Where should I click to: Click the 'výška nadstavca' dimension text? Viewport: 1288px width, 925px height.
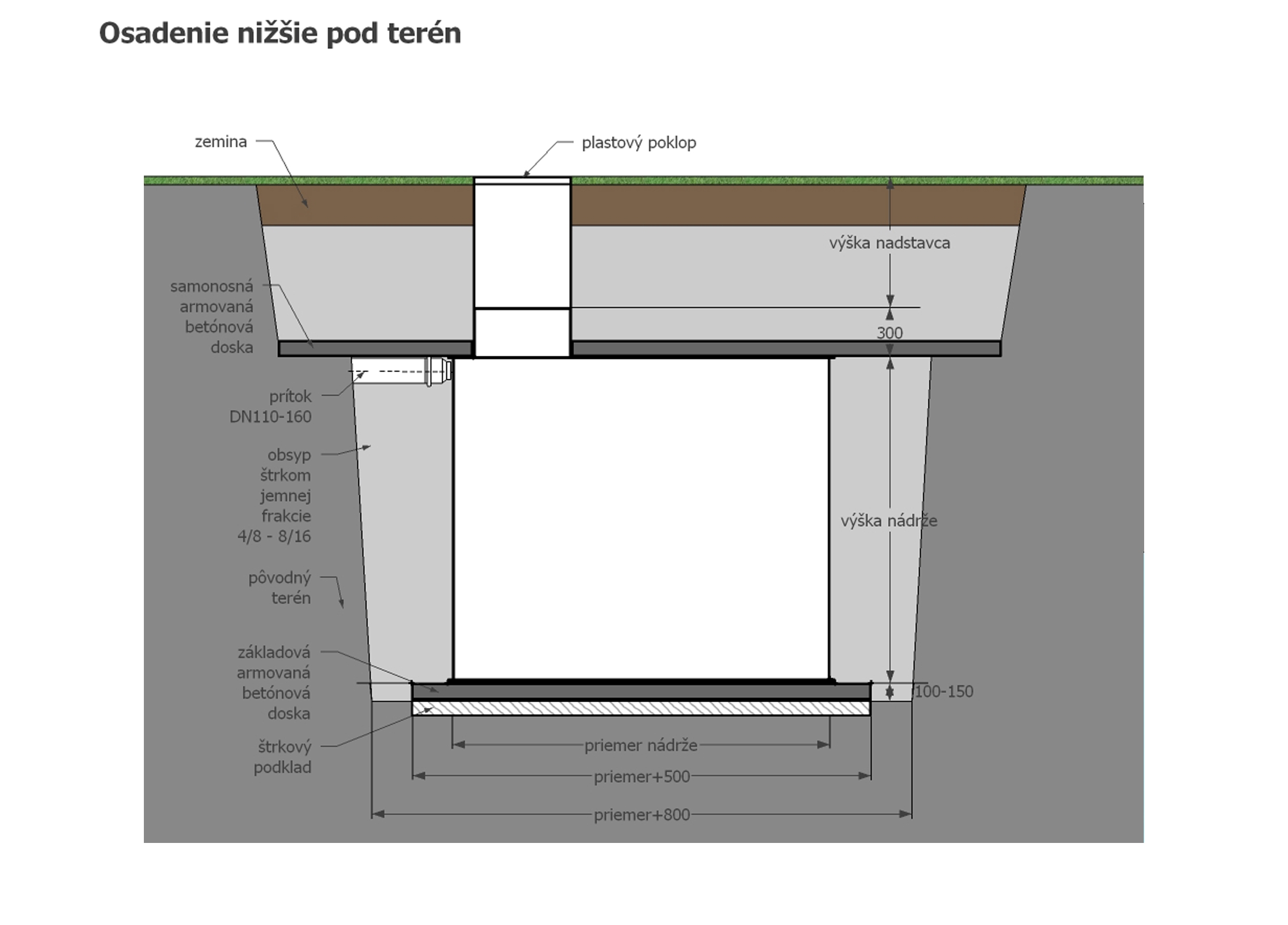889,243
